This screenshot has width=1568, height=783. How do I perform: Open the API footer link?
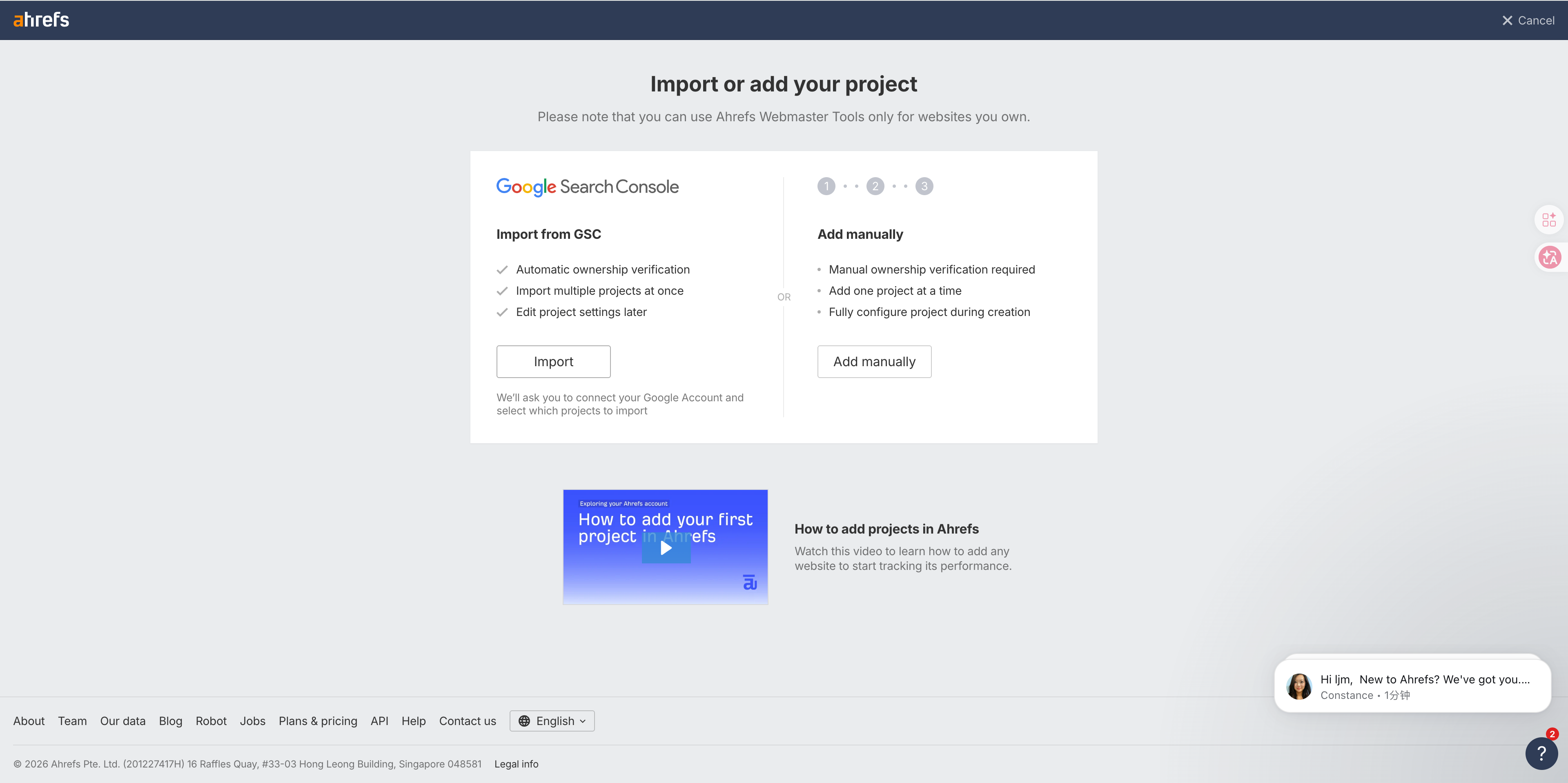(379, 721)
